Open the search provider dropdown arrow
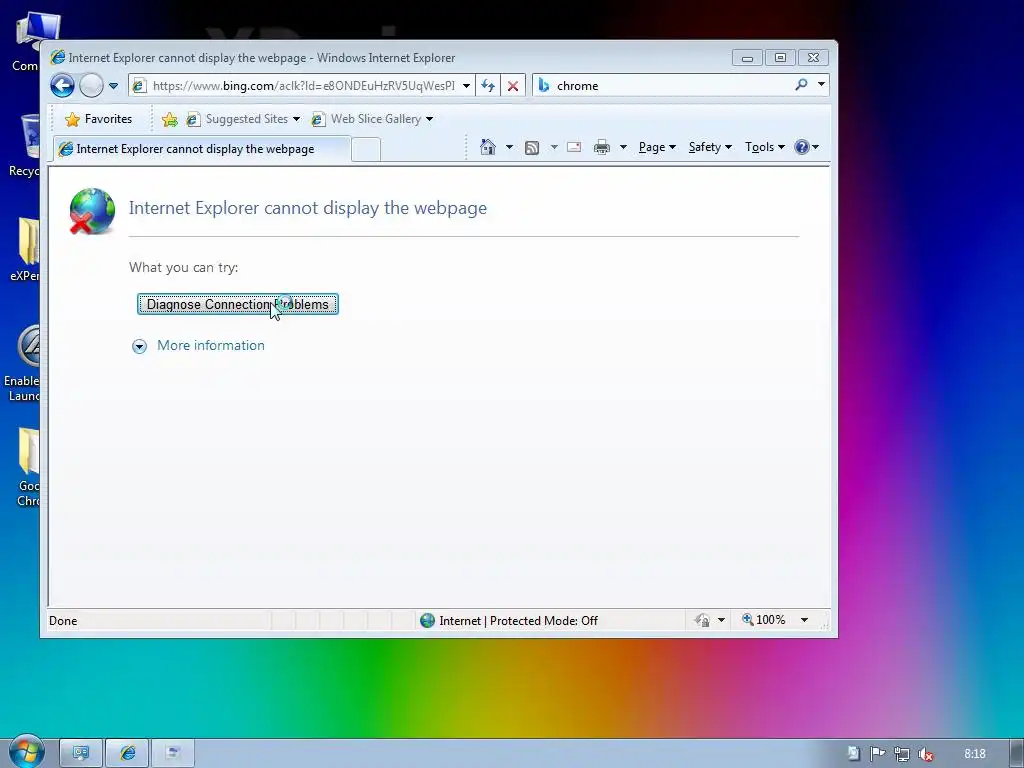 click(x=822, y=85)
